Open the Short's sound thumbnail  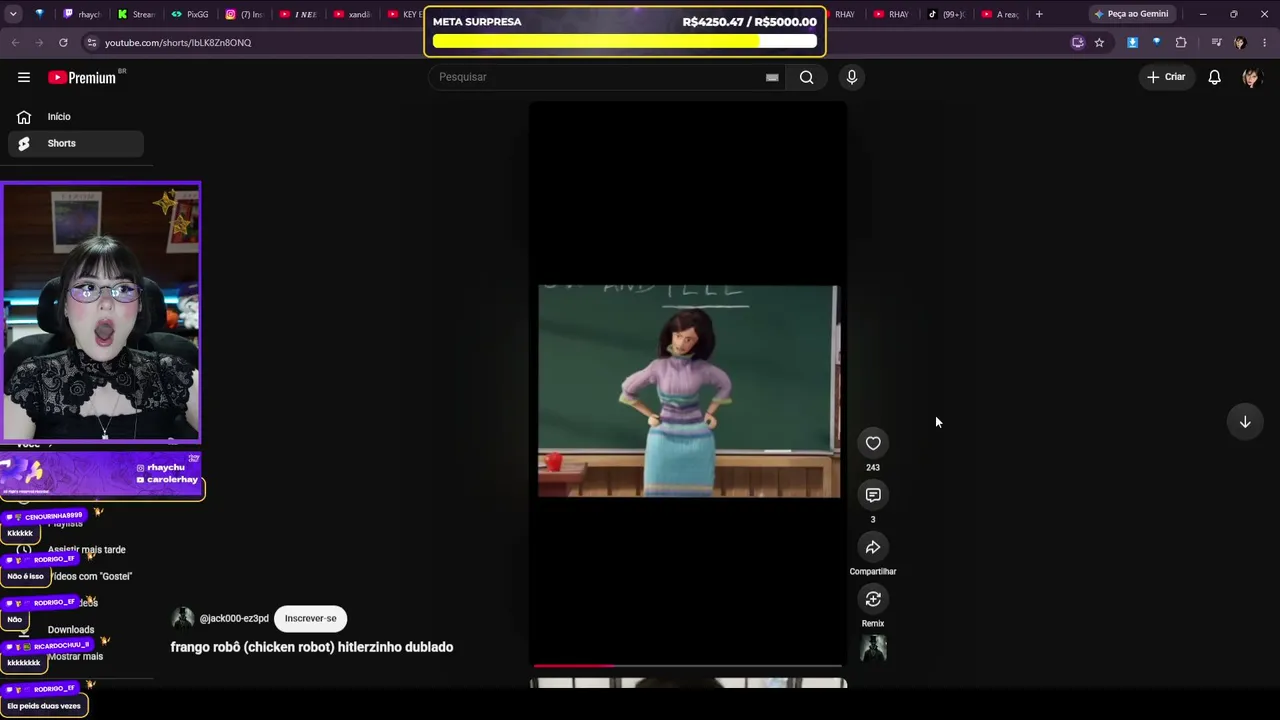pos(873,648)
